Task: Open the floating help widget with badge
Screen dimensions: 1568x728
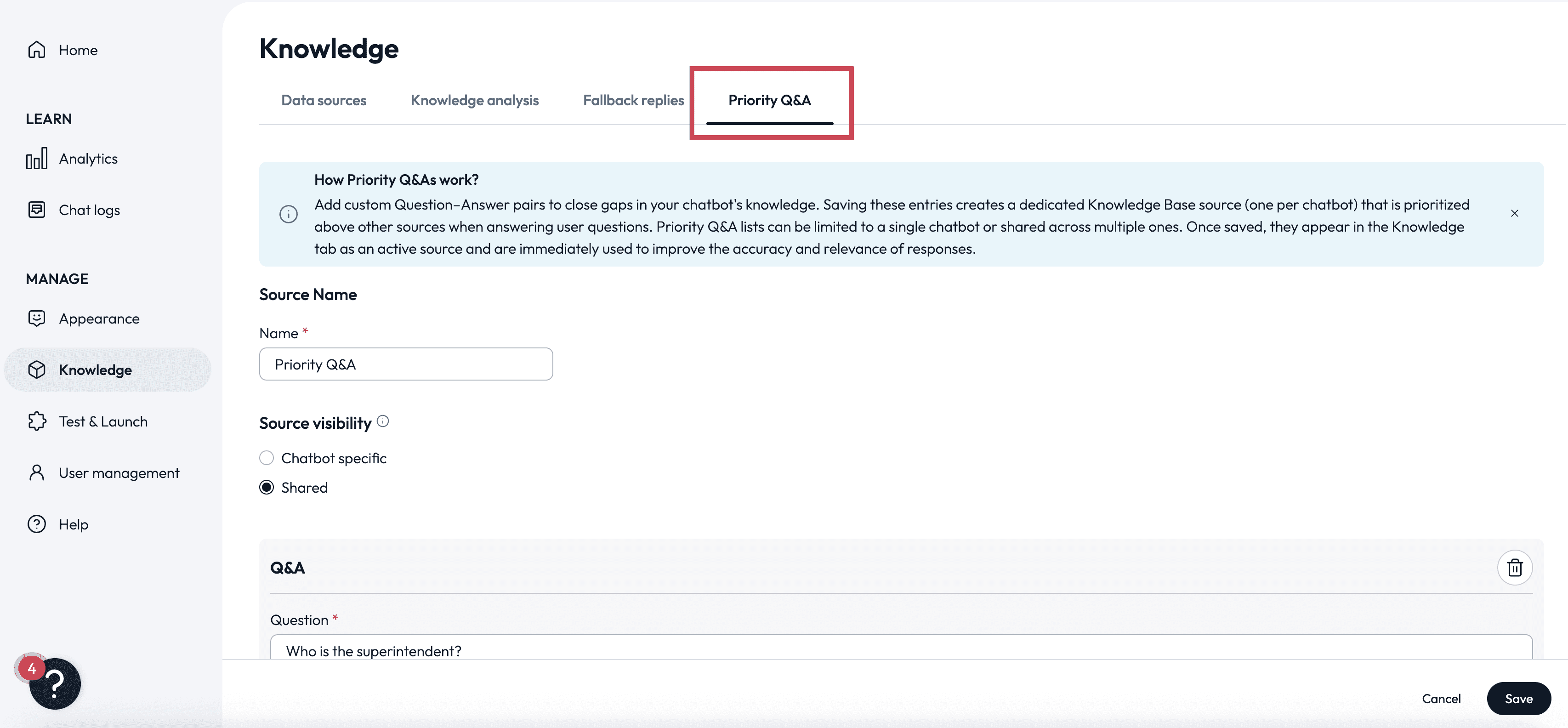Action: pos(54,683)
